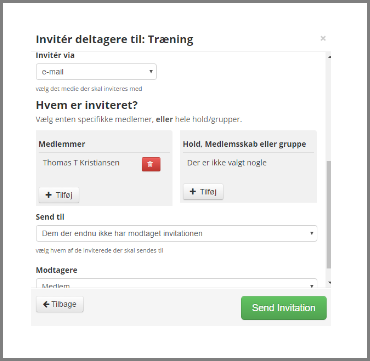Add a group with Tilføj under Hold
Viewport: 370px width, 361px height.
[x=203, y=192]
